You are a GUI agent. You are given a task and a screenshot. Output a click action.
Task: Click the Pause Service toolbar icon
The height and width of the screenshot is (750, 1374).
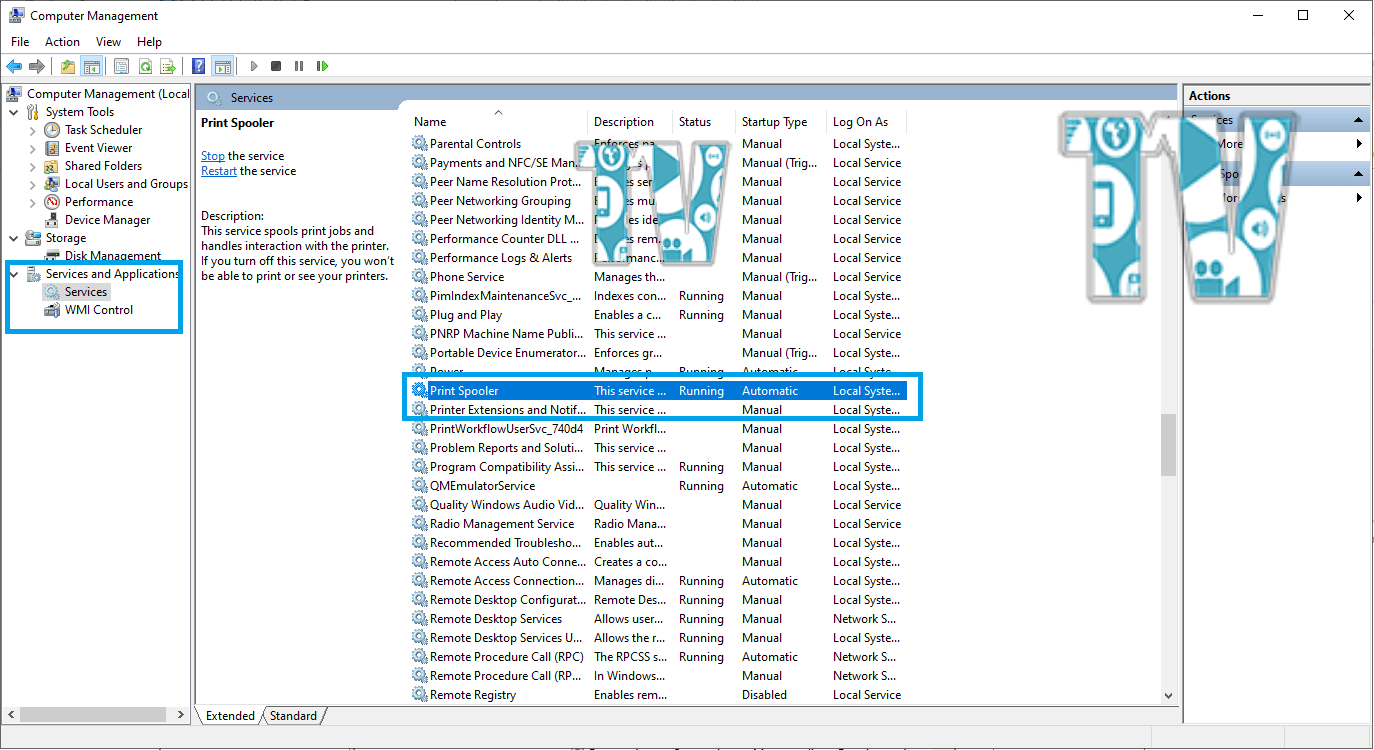(299, 66)
